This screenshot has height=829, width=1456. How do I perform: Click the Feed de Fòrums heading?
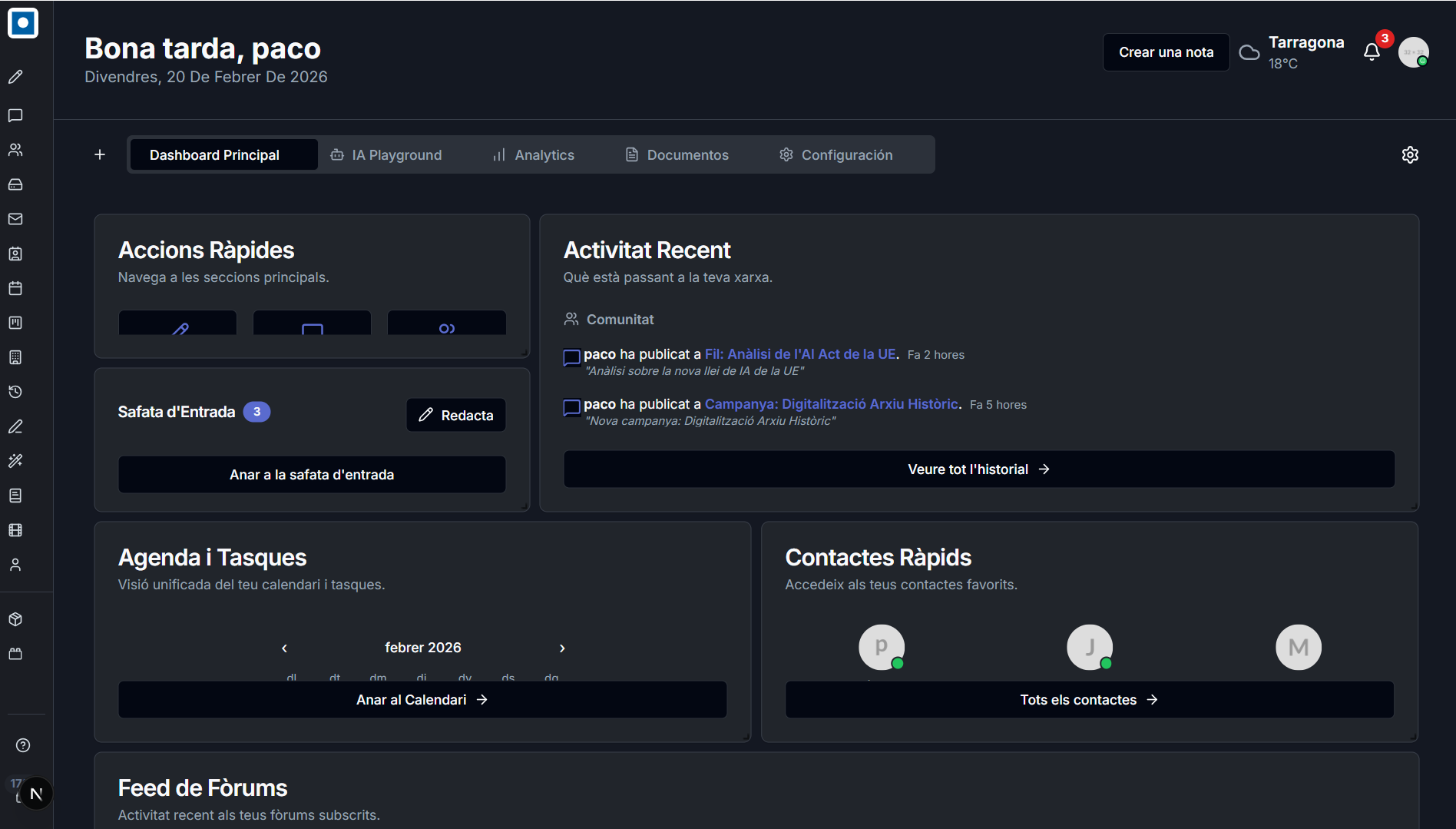click(x=203, y=788)
